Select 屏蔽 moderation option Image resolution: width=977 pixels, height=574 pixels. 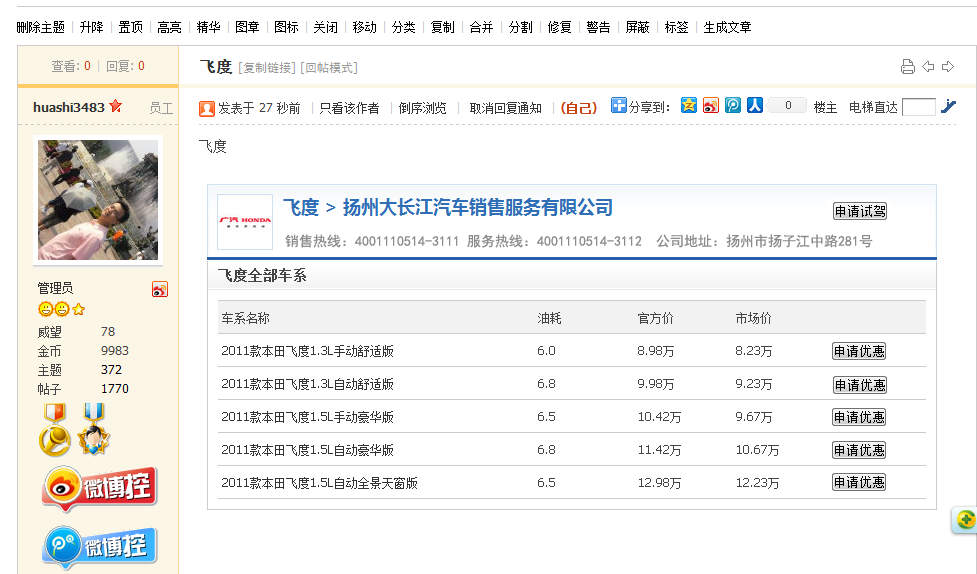[x=637, y=27]
